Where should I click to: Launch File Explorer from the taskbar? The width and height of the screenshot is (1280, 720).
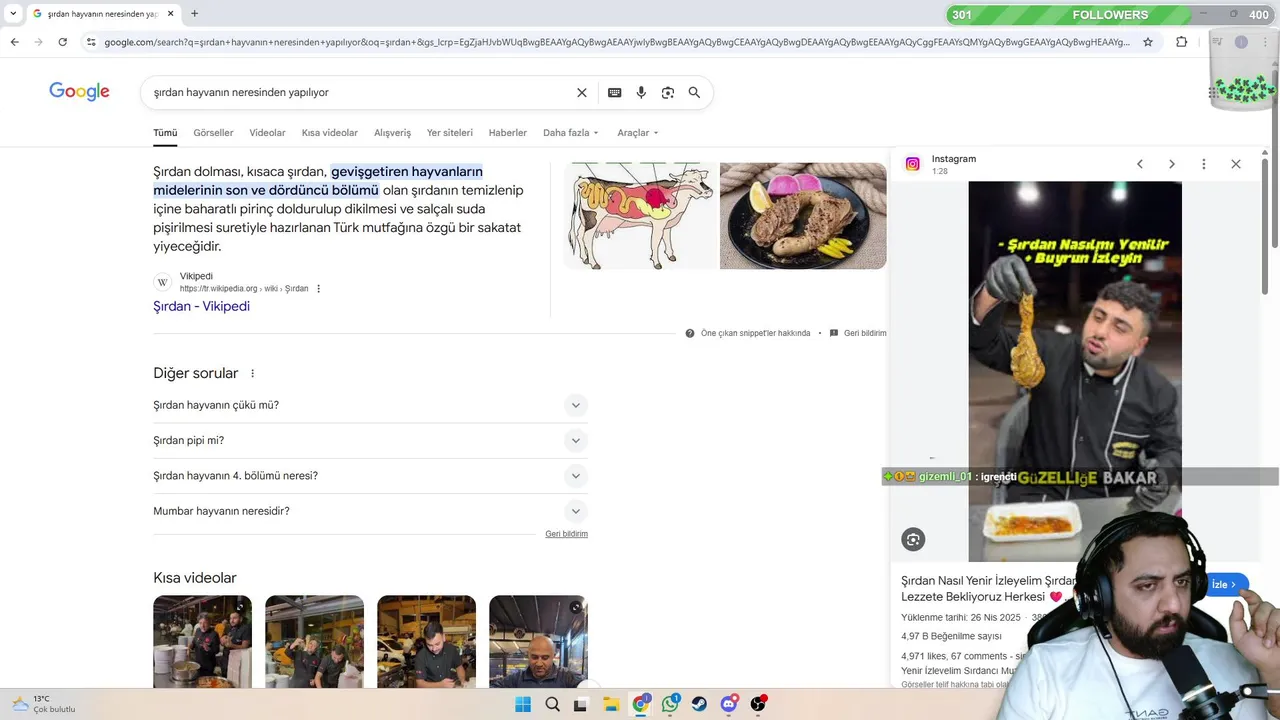[611, 704]
